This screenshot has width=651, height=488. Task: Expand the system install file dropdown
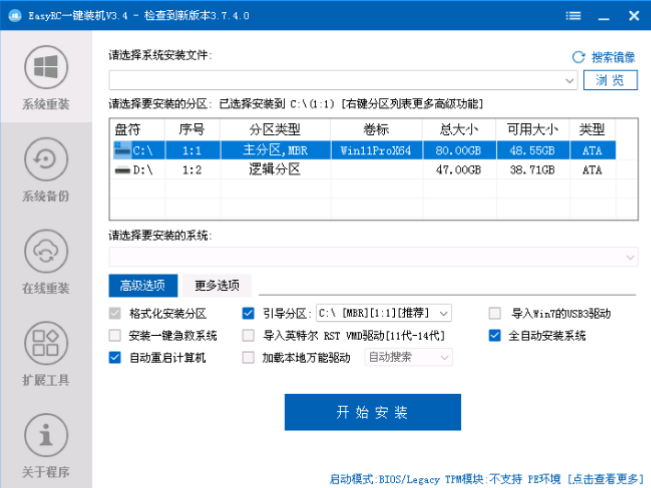click(570, 80)
